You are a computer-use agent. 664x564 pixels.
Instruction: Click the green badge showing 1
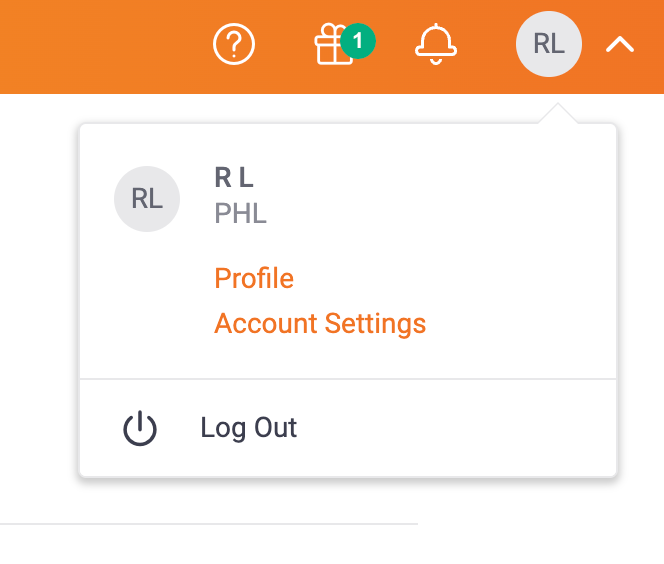tap(358, 41)
